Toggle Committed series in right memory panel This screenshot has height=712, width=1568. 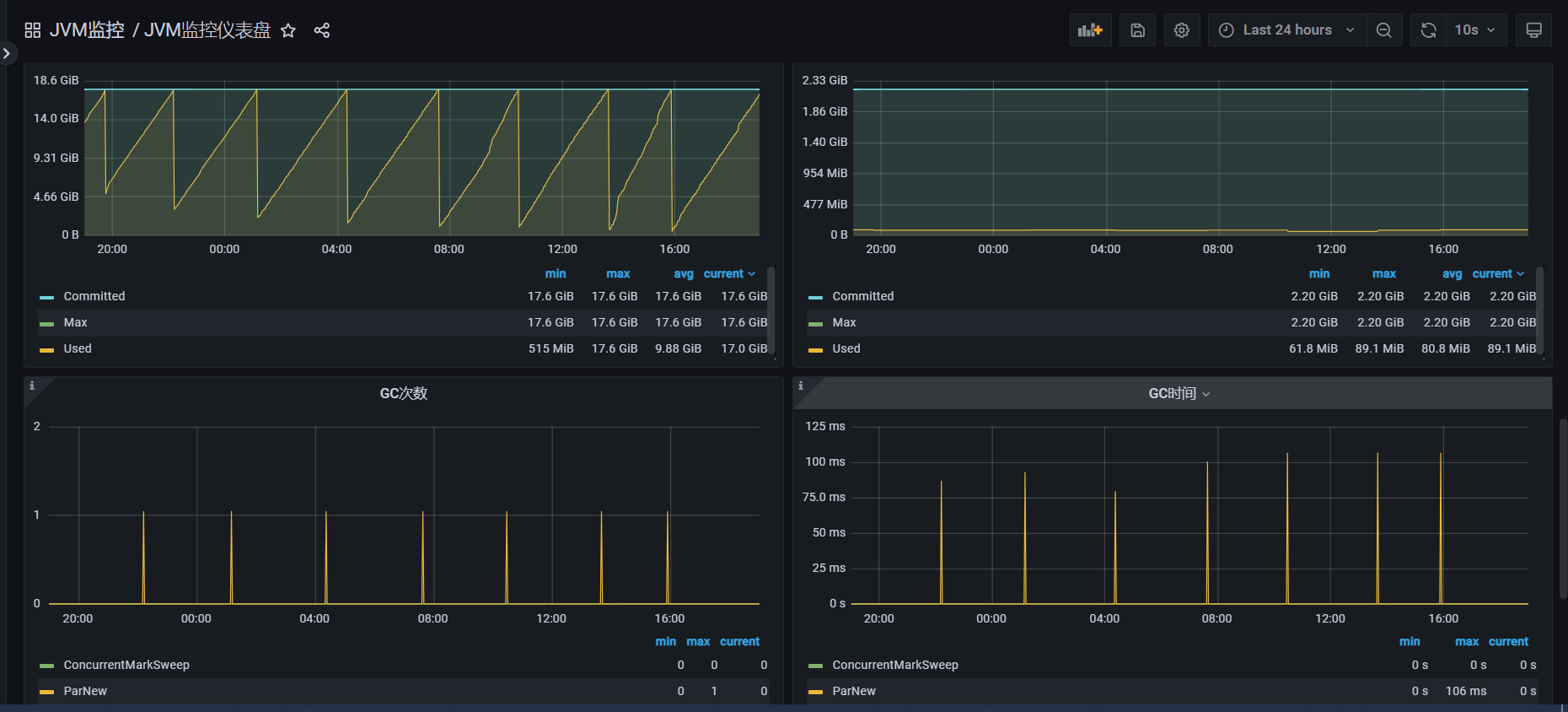(x=863, y=297)
